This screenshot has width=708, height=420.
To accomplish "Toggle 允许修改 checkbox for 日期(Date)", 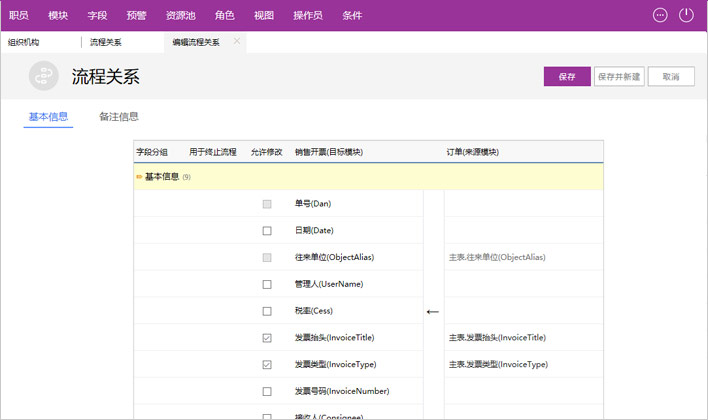I will coord(267,231).
